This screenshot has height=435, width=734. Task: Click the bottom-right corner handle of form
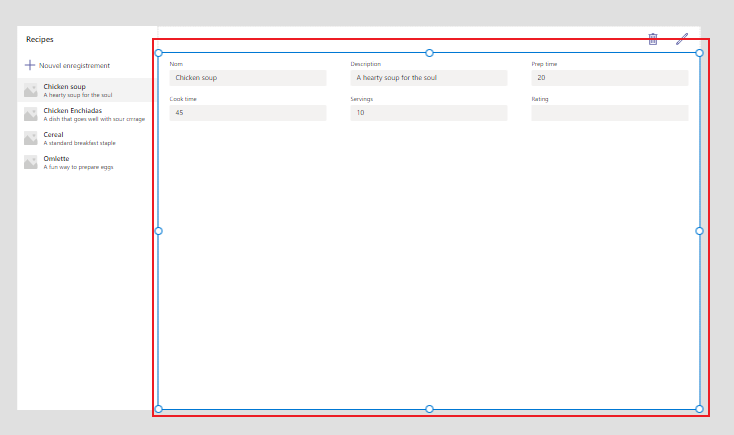tap(699, 409)
